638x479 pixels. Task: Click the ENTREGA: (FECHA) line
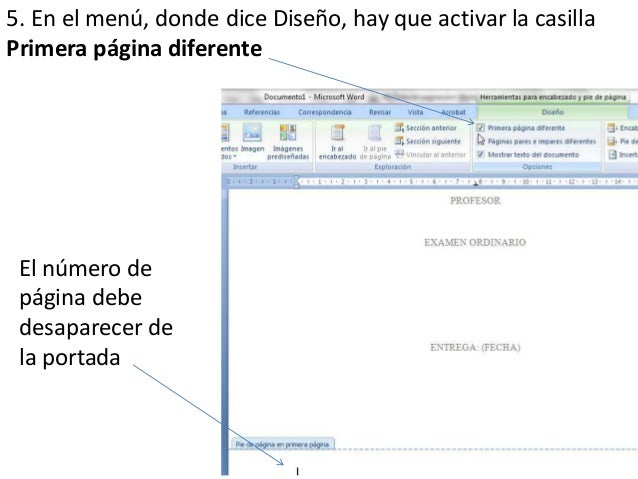tap(475, 347)
